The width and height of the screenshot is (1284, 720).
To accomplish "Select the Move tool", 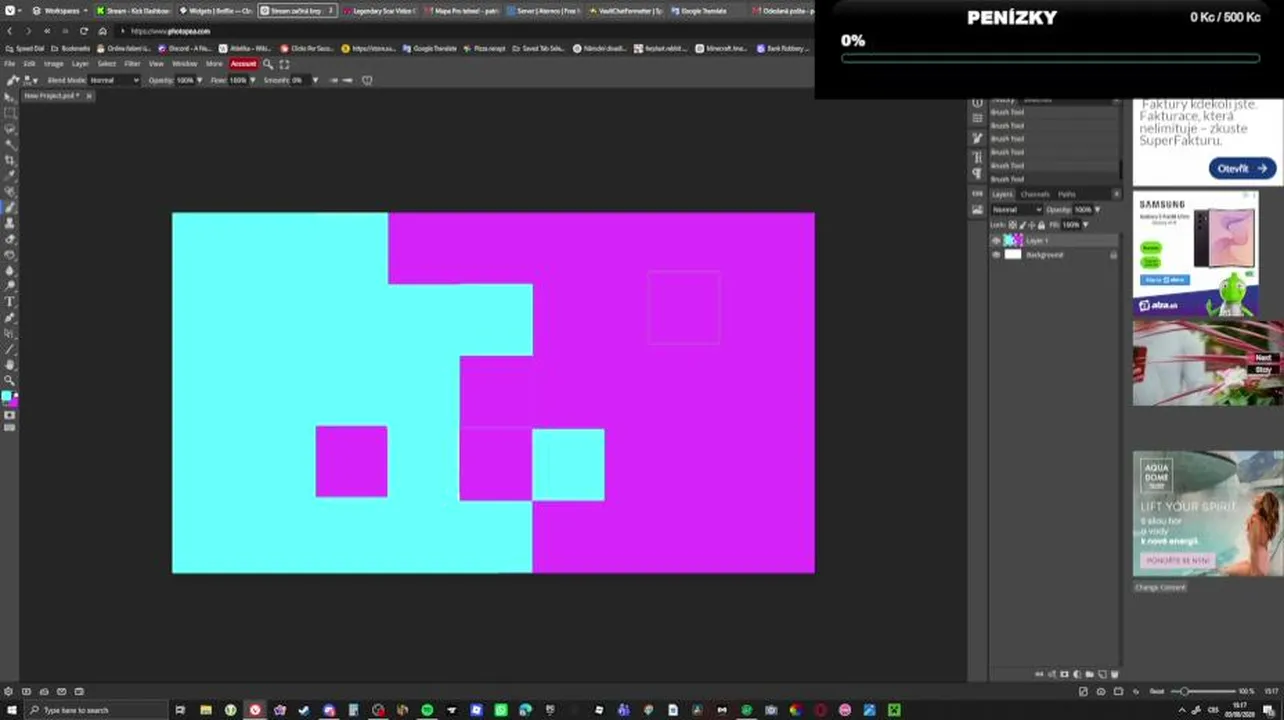I will coord(10,97).
